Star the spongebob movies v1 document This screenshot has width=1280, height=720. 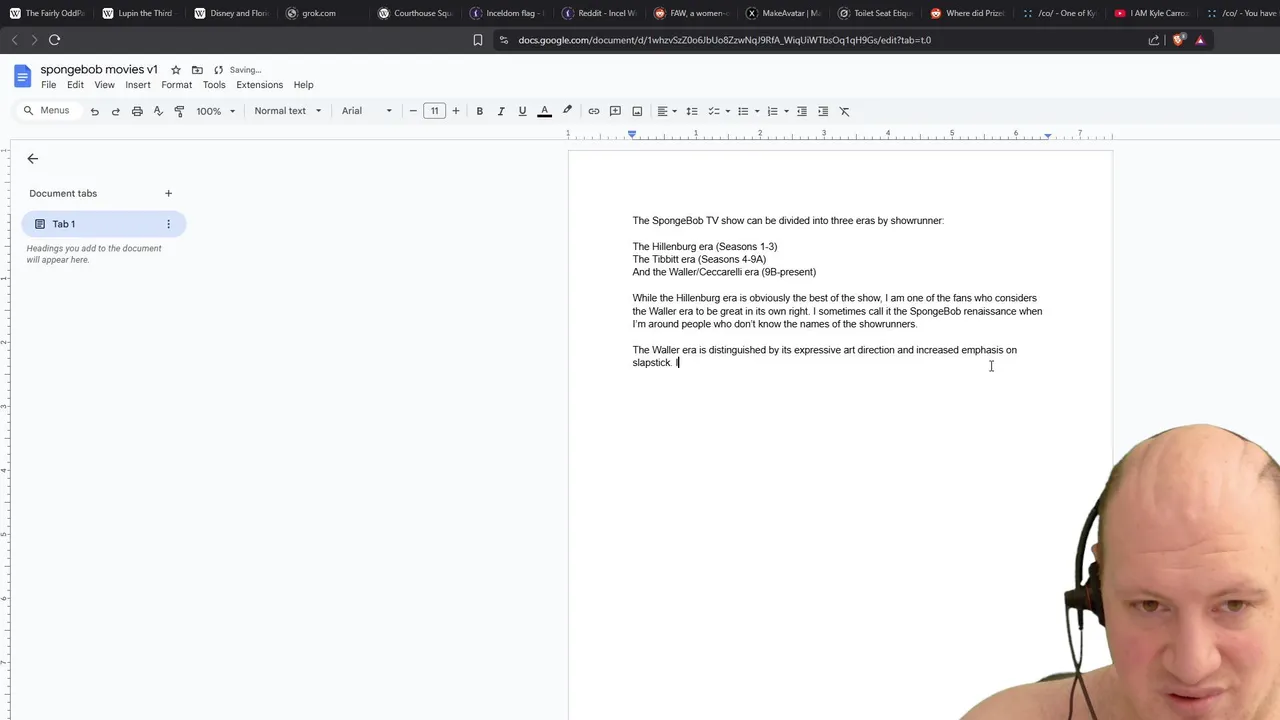click(x=176, y=70)
